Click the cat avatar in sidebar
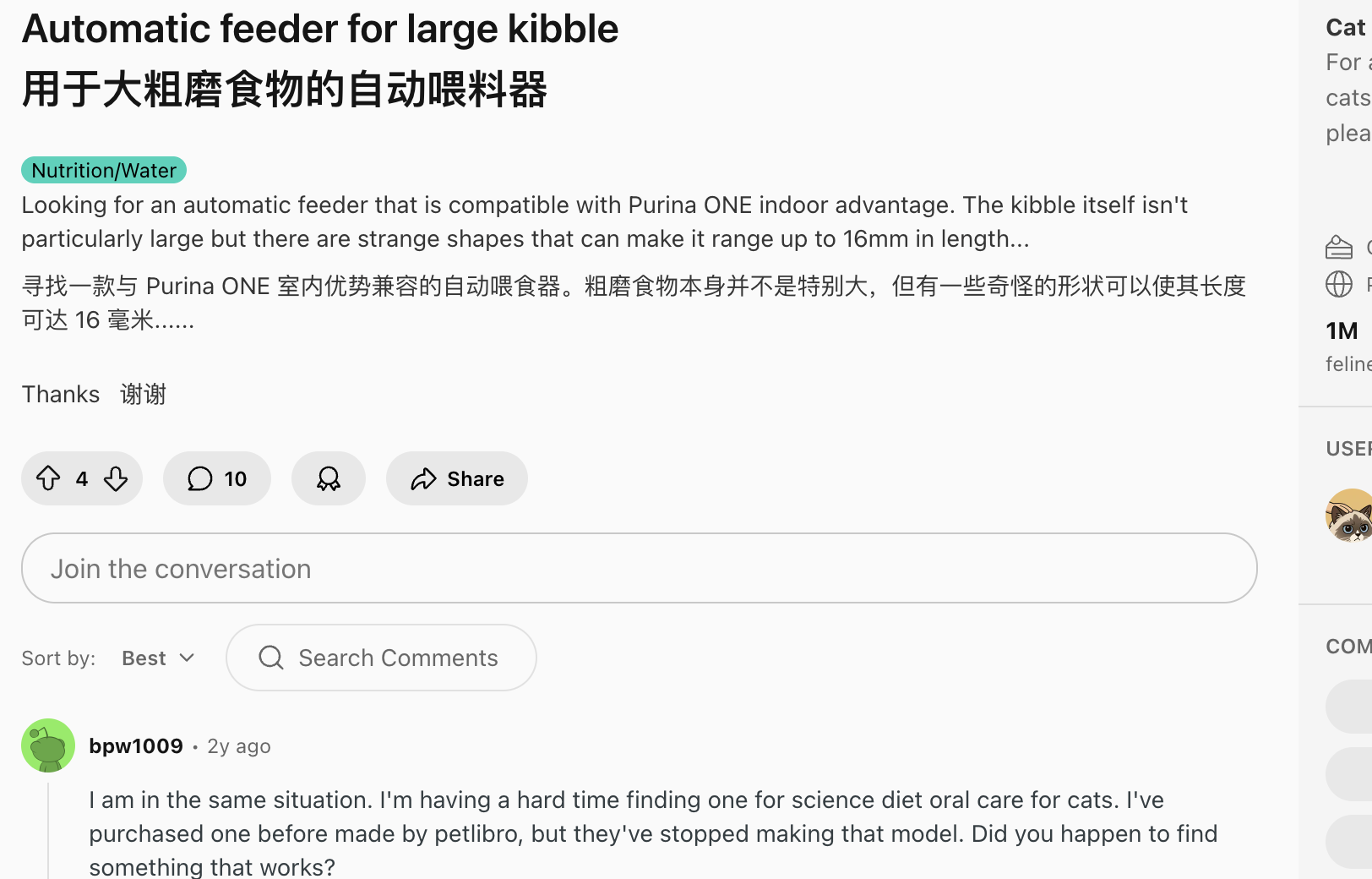Image resolution: width=1372 pixels, height=879 pixels. tap(1350, 515)
